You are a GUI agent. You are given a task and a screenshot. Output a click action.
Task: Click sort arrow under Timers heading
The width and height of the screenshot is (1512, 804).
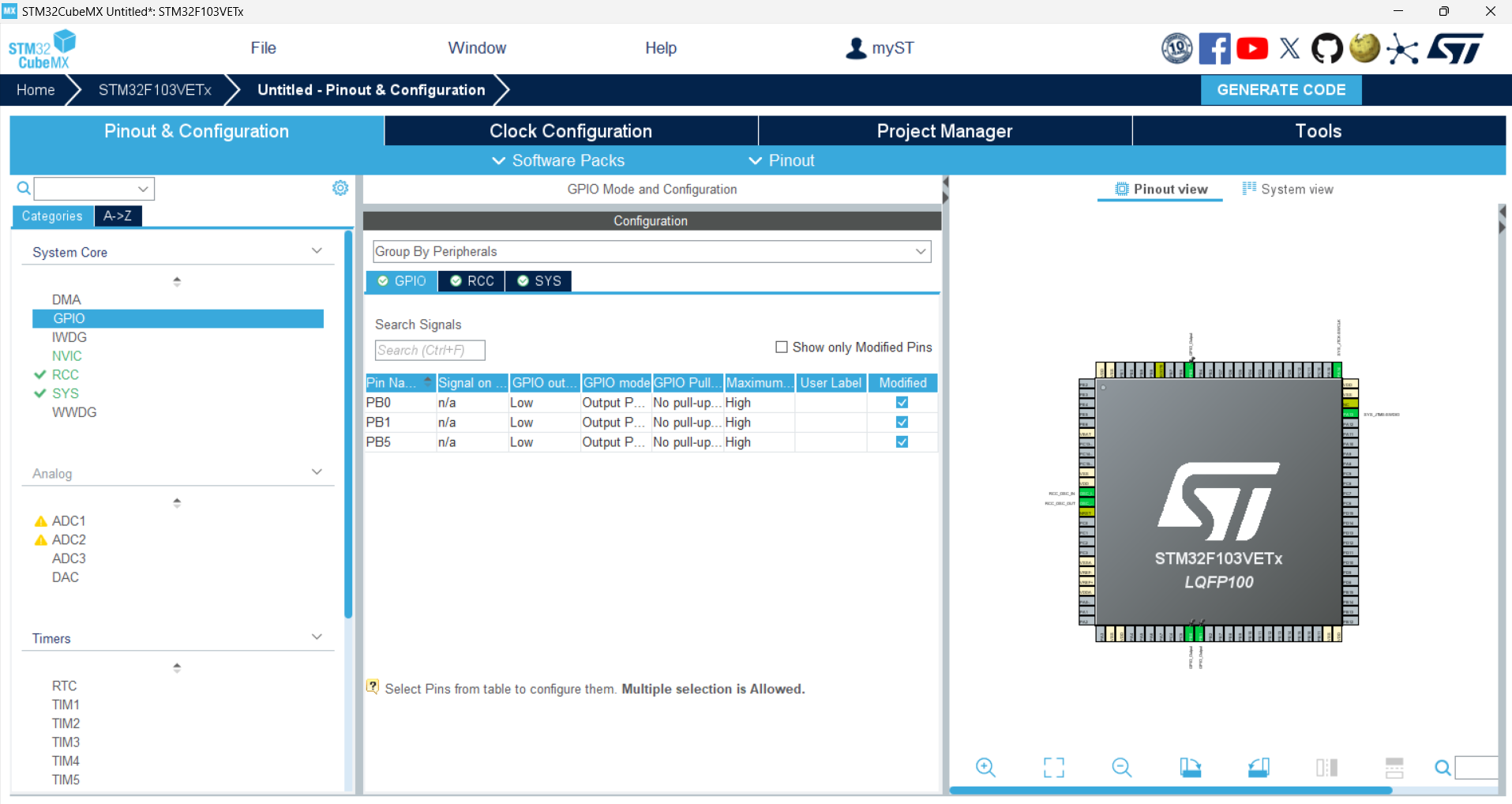pyautogui.click(x=177, y=667)
